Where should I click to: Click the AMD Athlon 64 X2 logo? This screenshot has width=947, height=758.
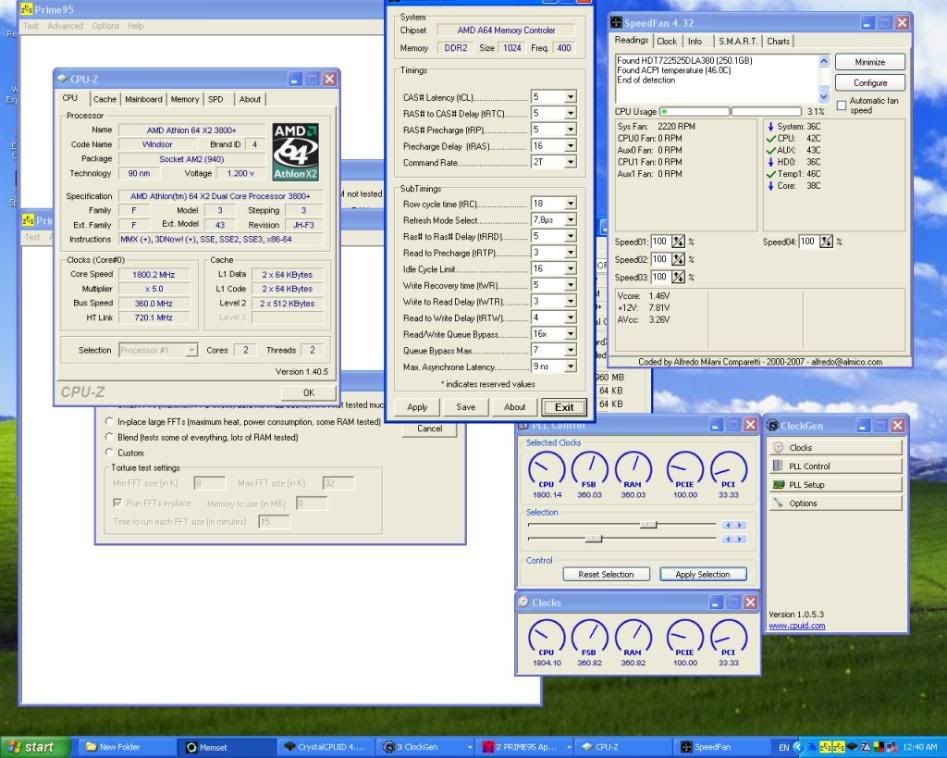pos(295,151)
